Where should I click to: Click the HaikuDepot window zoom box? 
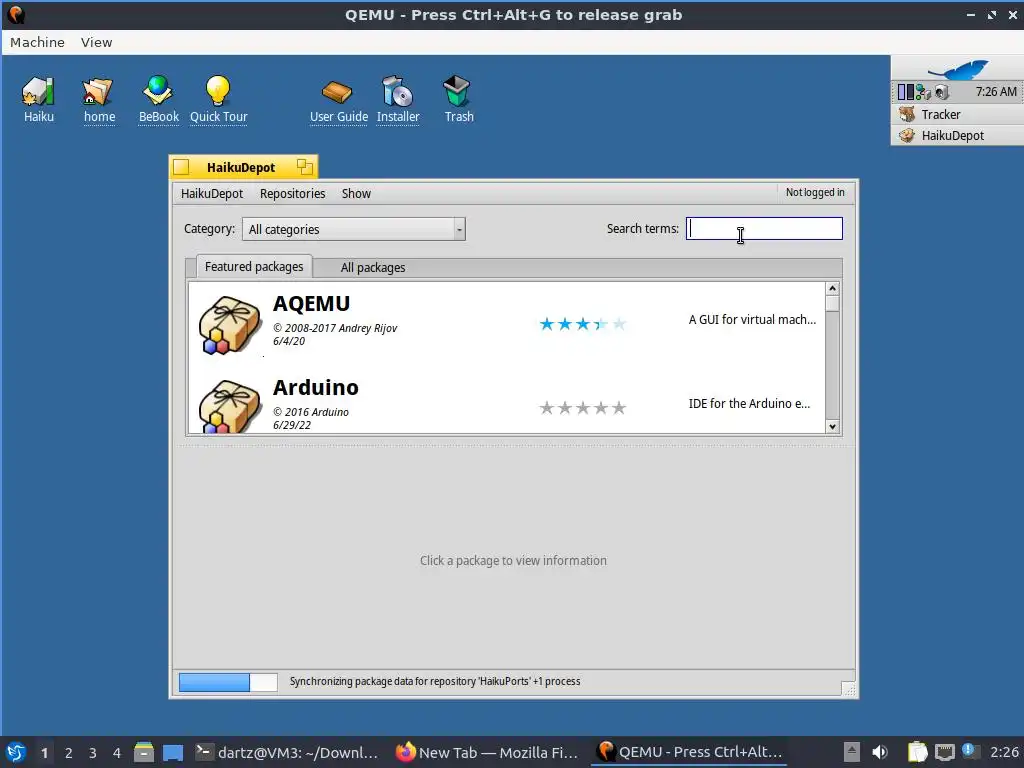pos(304,167)
